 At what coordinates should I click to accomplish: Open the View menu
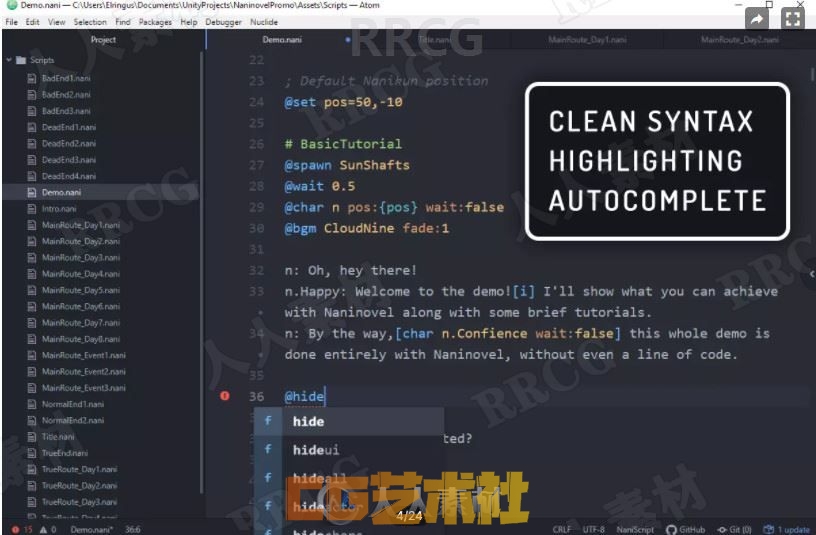click(x=56, y=22)
